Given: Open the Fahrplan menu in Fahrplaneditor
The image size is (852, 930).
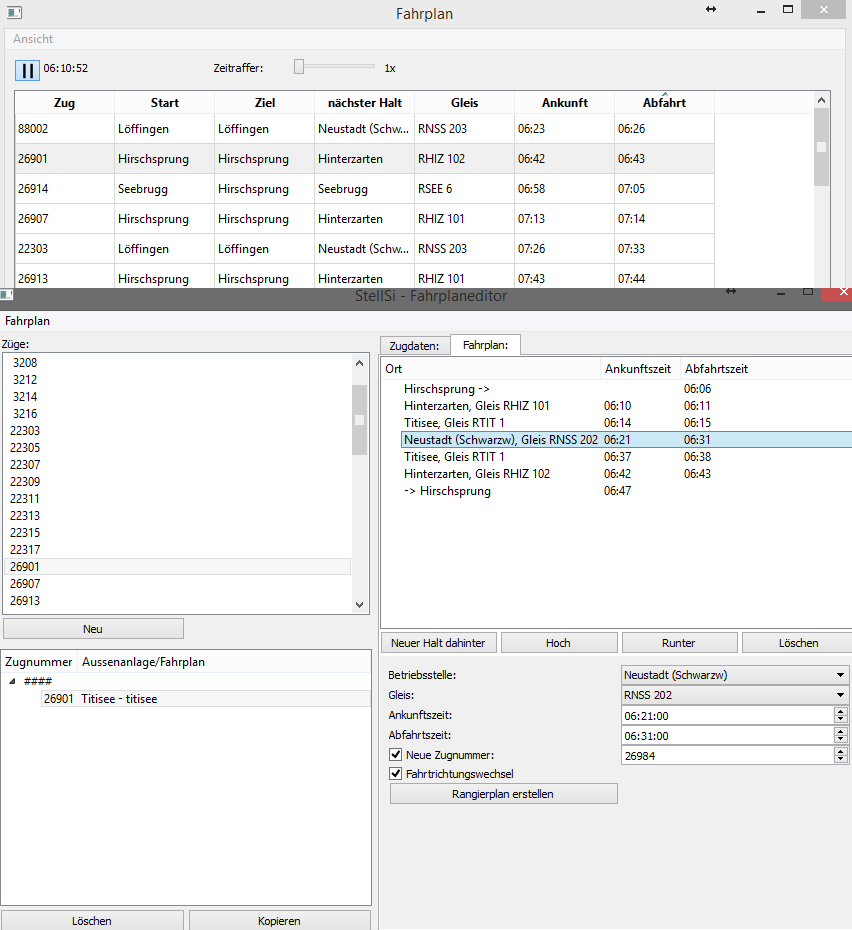Looking at the screenshot, I should [x=27, y=321].
